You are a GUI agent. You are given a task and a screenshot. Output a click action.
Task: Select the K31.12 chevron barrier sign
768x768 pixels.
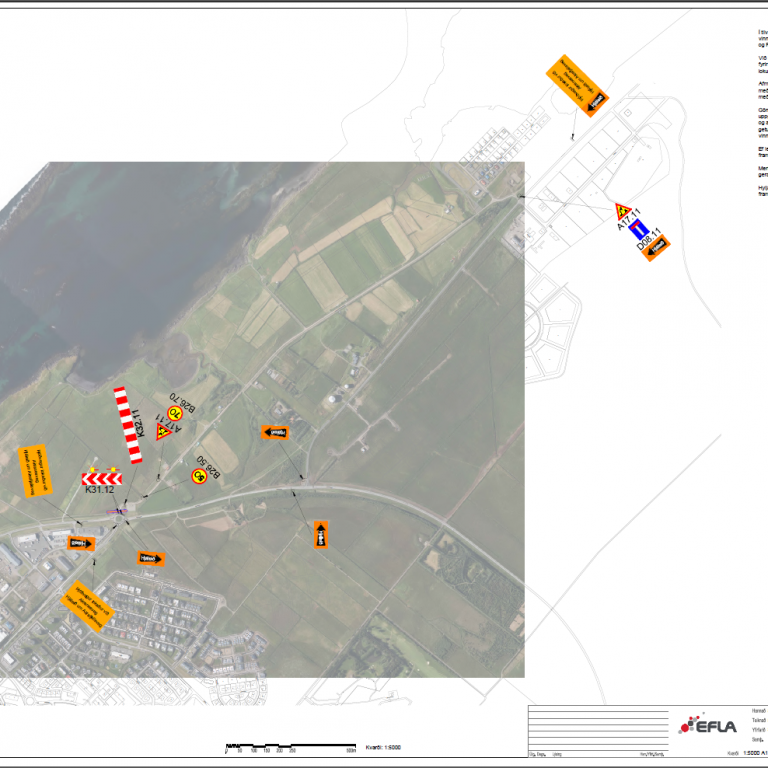click(x=101, y=478)
